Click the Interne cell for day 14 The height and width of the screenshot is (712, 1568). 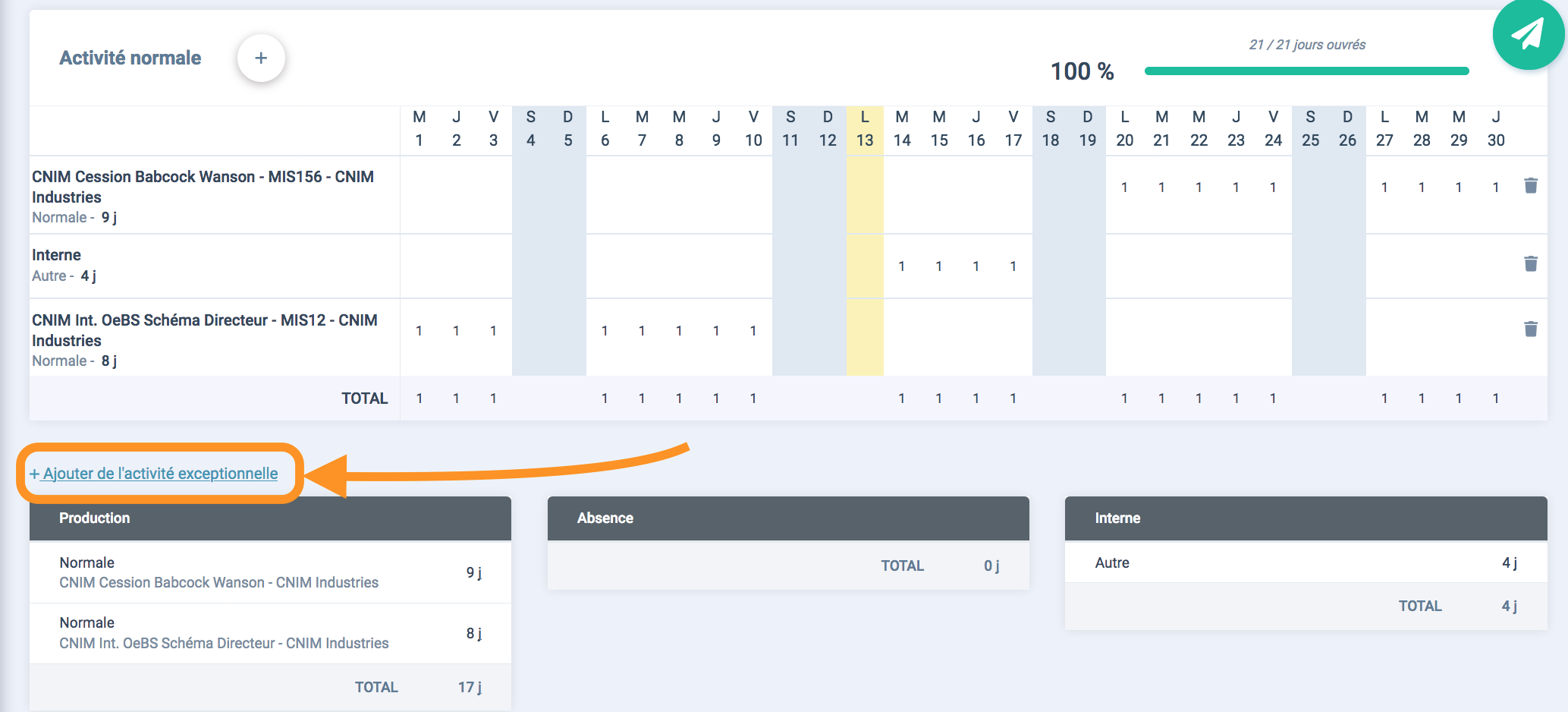pos(902,266)
